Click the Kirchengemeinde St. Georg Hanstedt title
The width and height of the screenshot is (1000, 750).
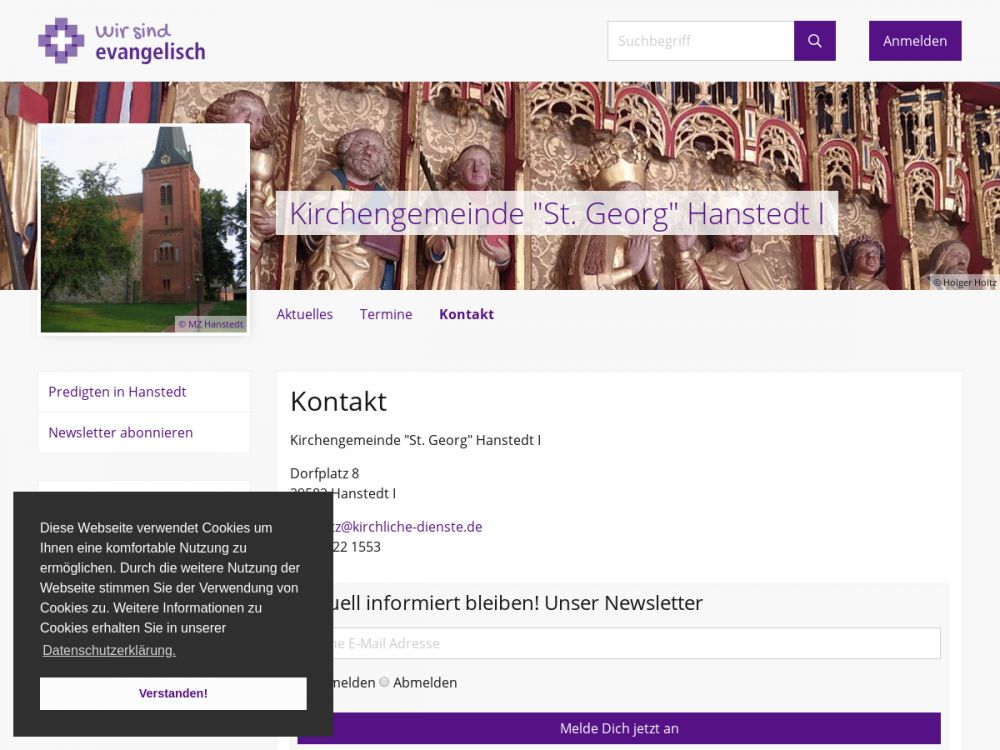(556, 214)
